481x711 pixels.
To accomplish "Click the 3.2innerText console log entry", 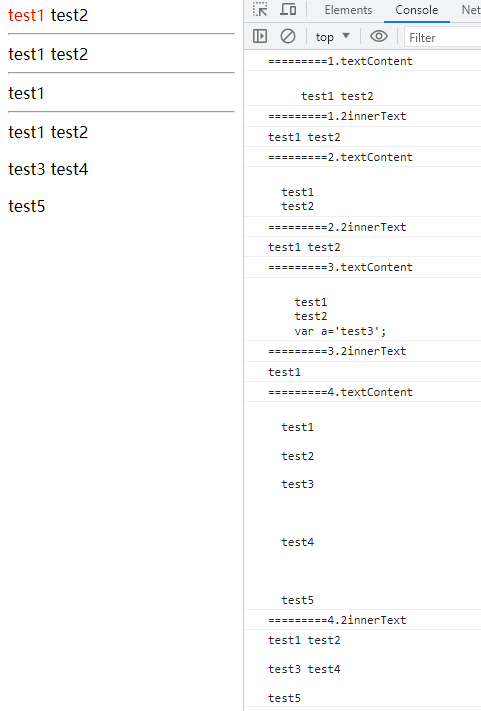I will 337,351.
